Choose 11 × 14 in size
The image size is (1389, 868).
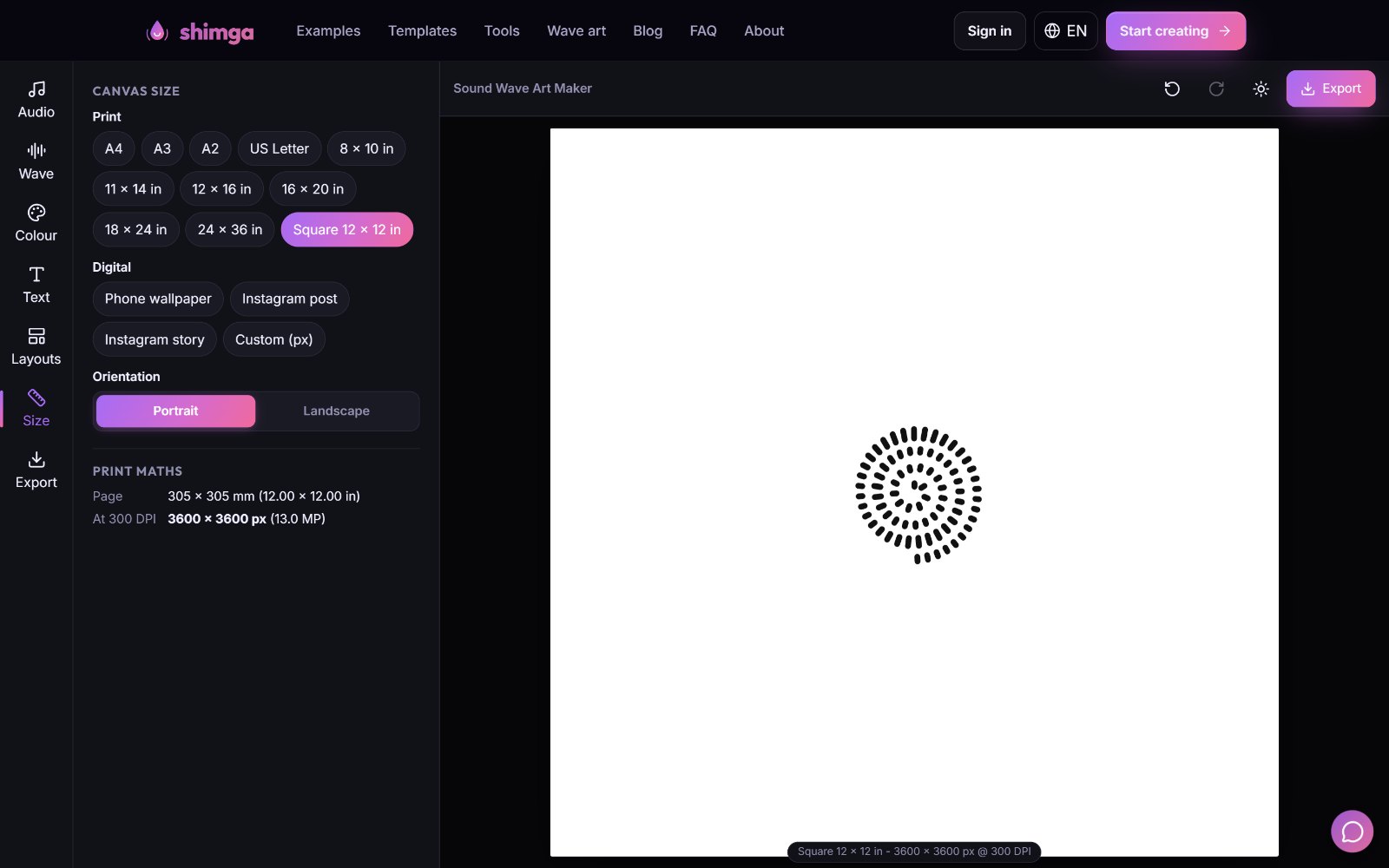click(x=133, y=189)
